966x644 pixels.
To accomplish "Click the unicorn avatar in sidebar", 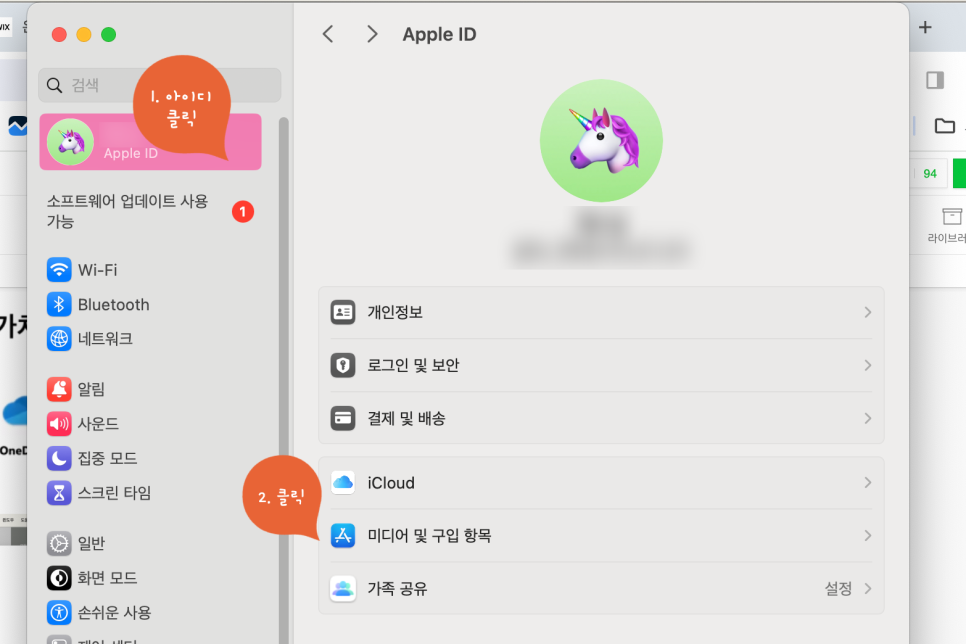I will [71, 142].
